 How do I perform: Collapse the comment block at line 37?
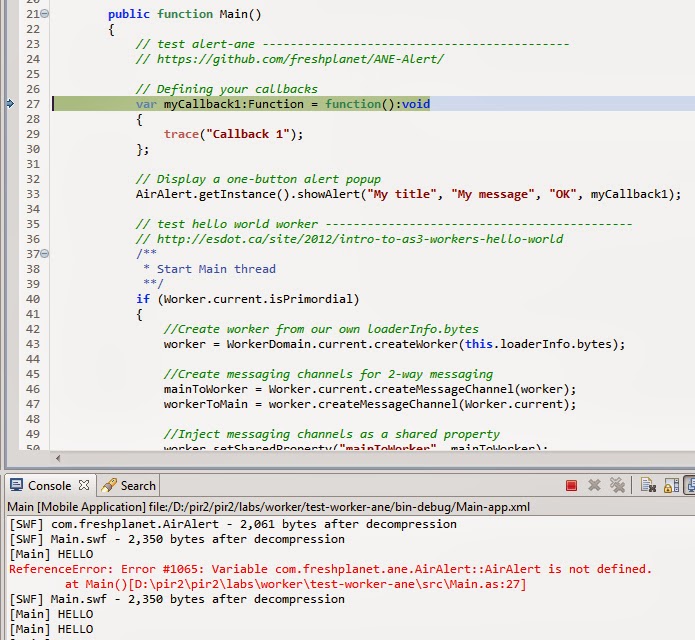coord(45,254)
